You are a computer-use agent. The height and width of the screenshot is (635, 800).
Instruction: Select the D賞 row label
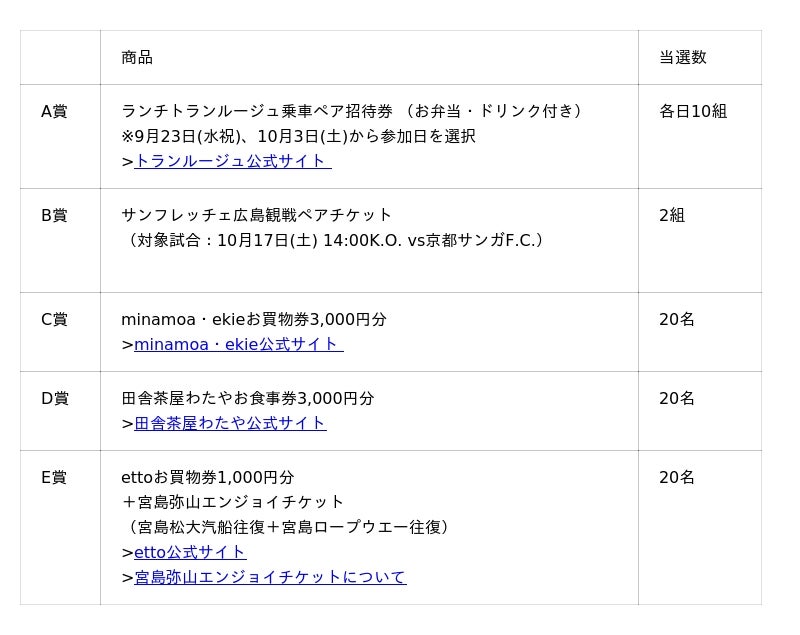55,398
